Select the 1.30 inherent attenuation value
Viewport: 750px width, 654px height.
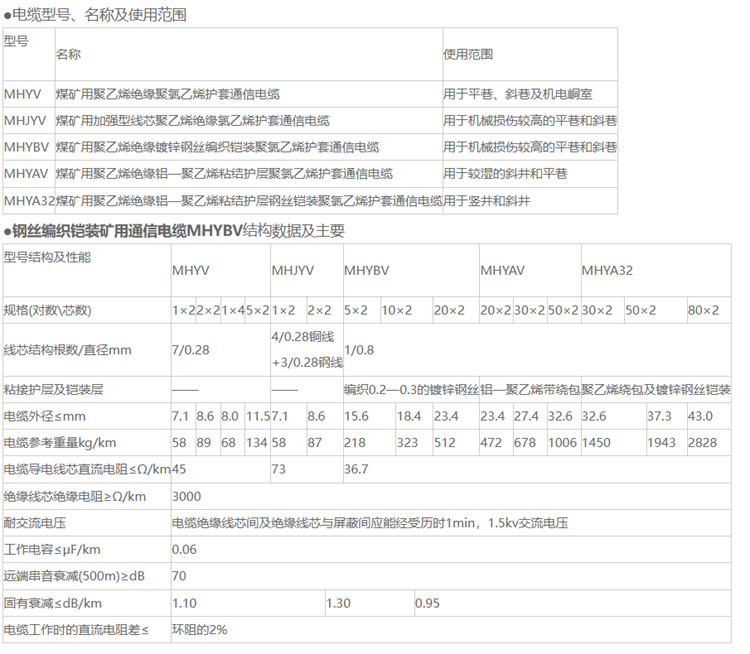pyautogui.click(x=339, y=603)
